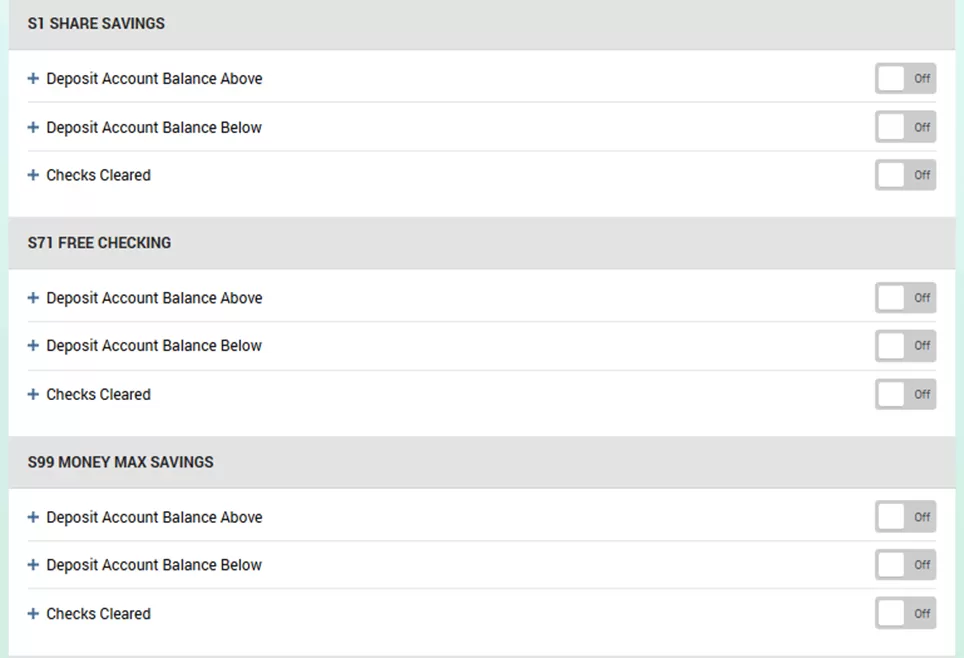The height and width of the screenshot is (658, 964).
Task: Enable Balance Above toggle for S99 Money Max Savings
Action: [x=906, y=517]
